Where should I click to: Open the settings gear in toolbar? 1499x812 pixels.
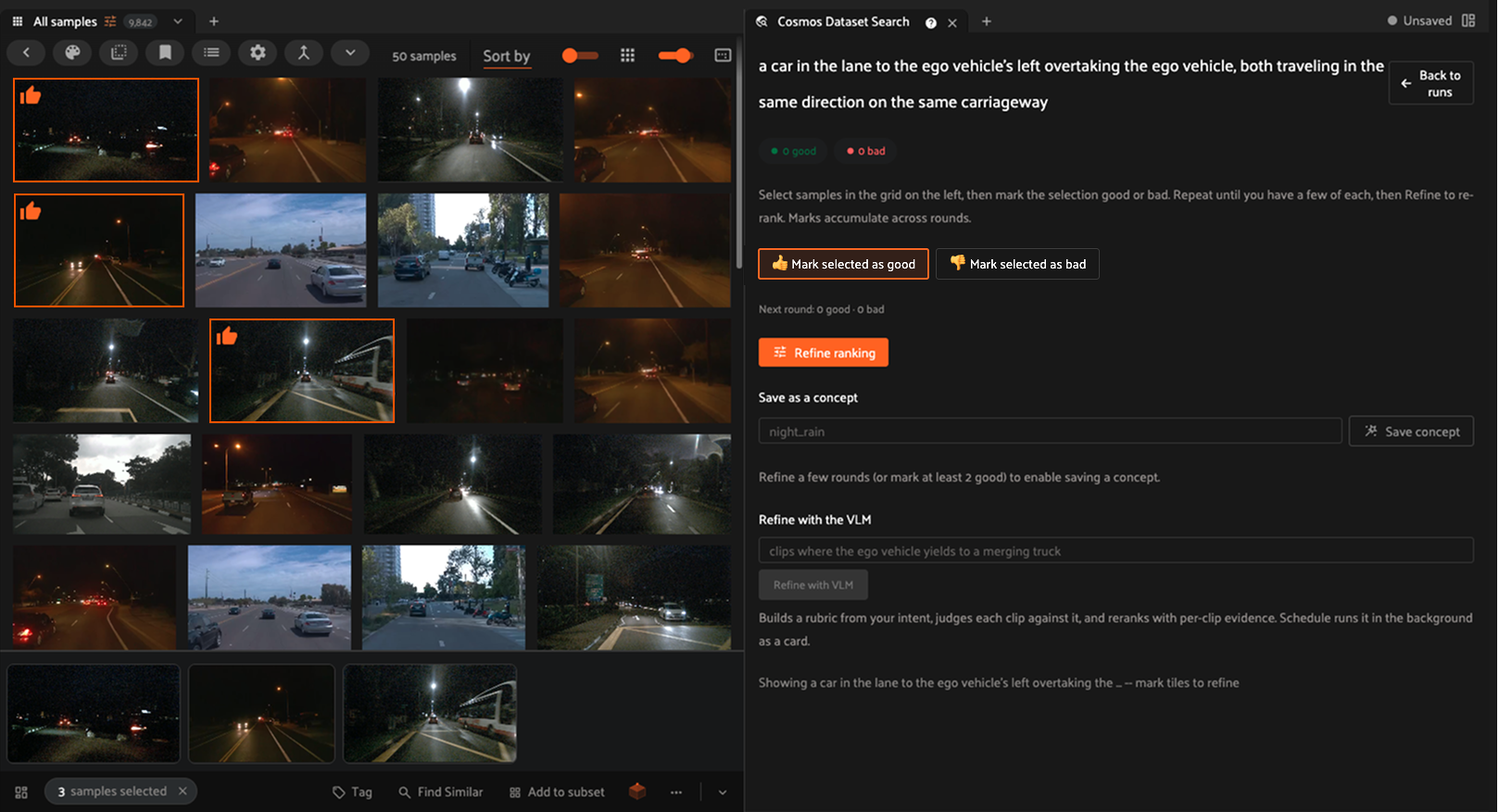tap(258, 53)
